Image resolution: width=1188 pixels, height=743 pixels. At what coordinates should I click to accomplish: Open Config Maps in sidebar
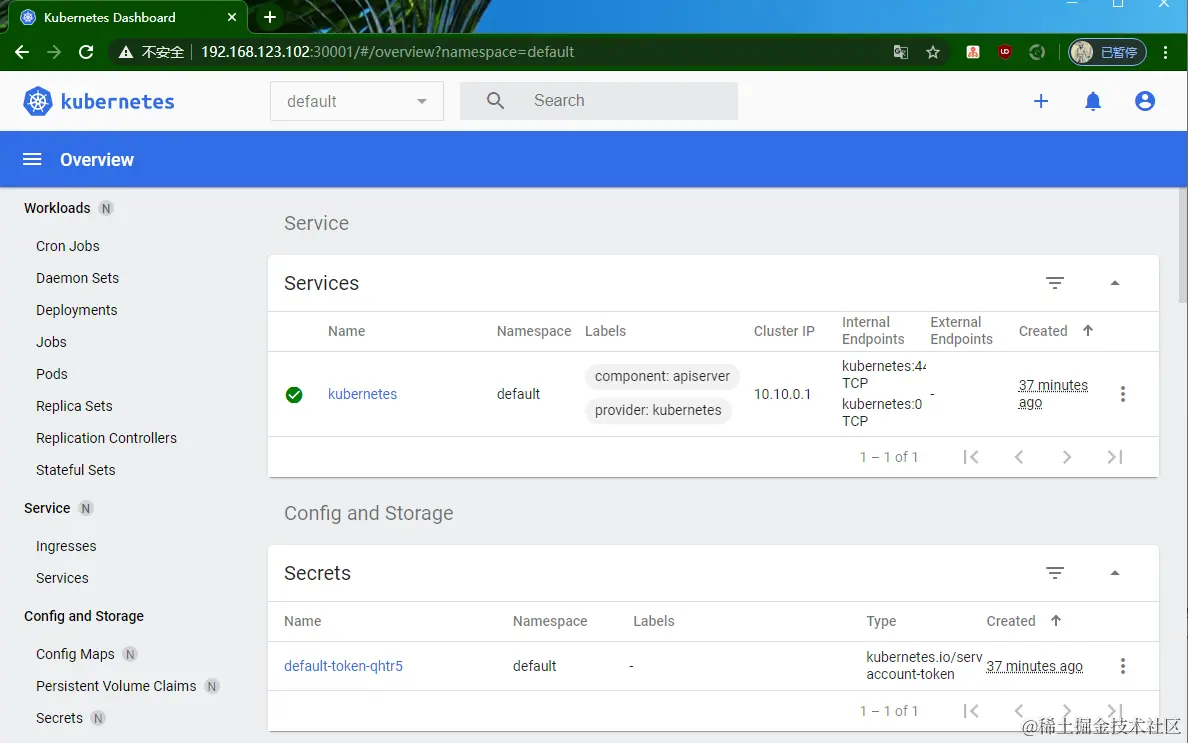coord(75,654)
